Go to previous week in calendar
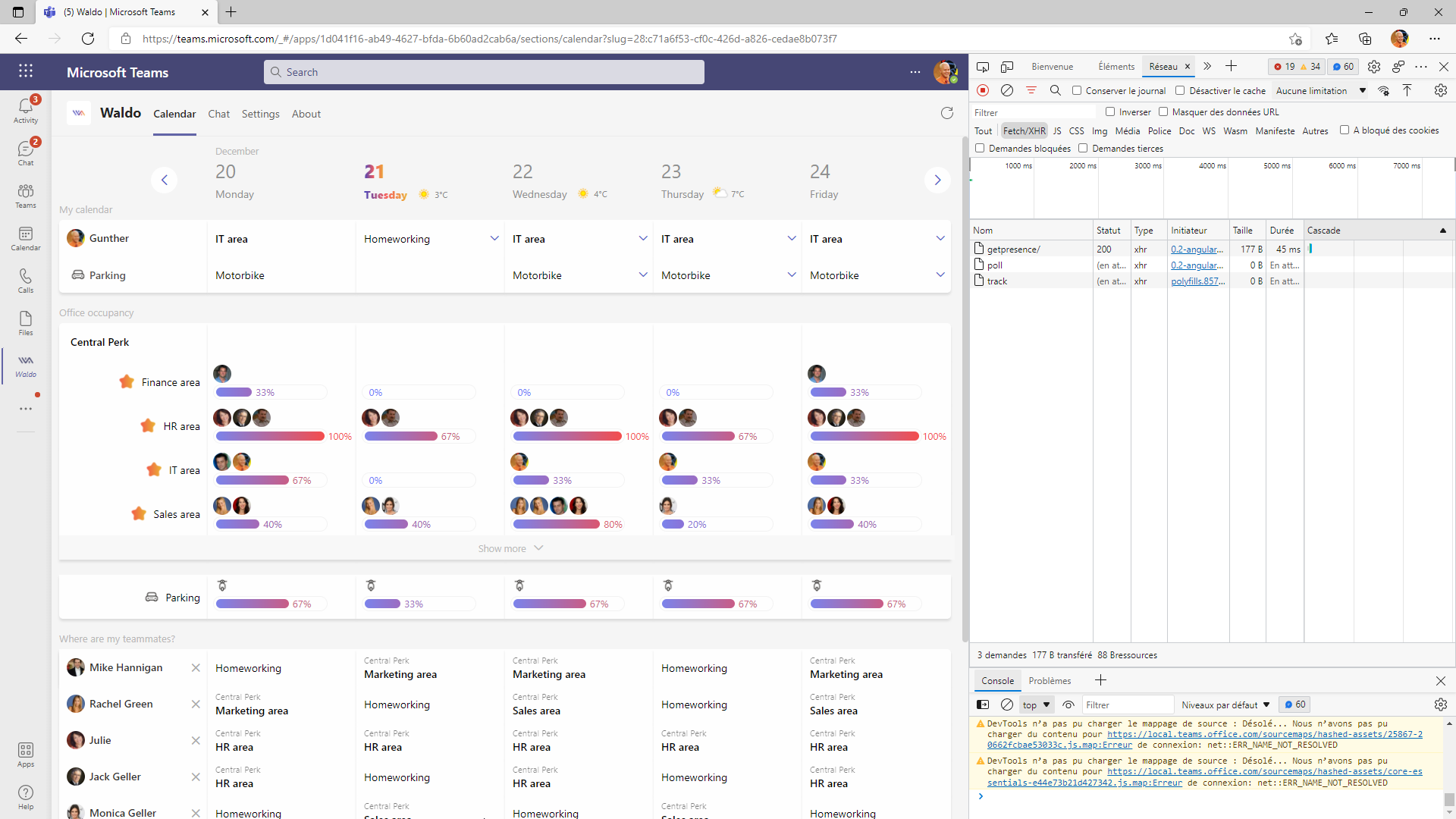Viewport: 1456px width, 819px height. [x=164, y=180]
